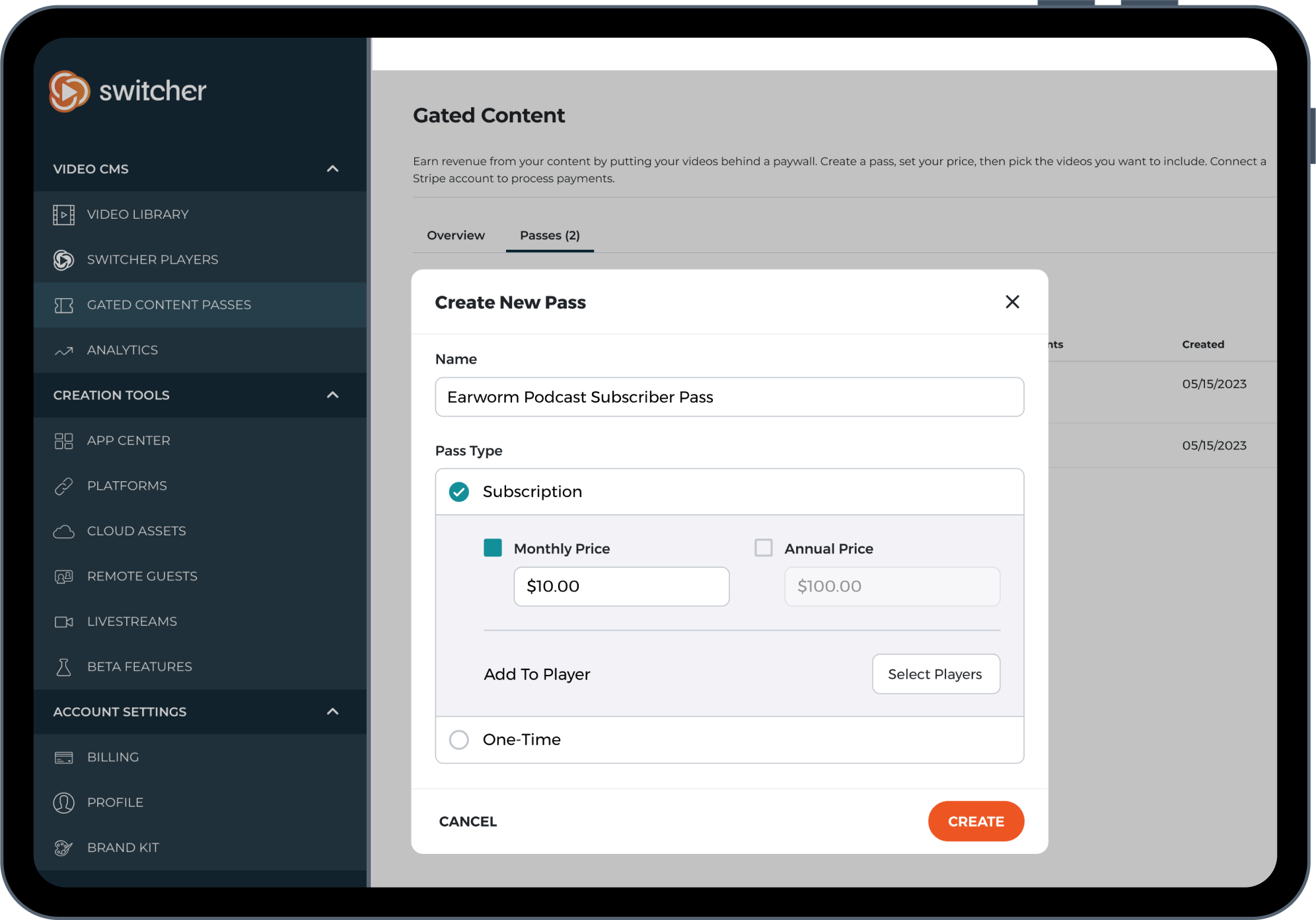Click the App Center grid icon

point(63,441)
